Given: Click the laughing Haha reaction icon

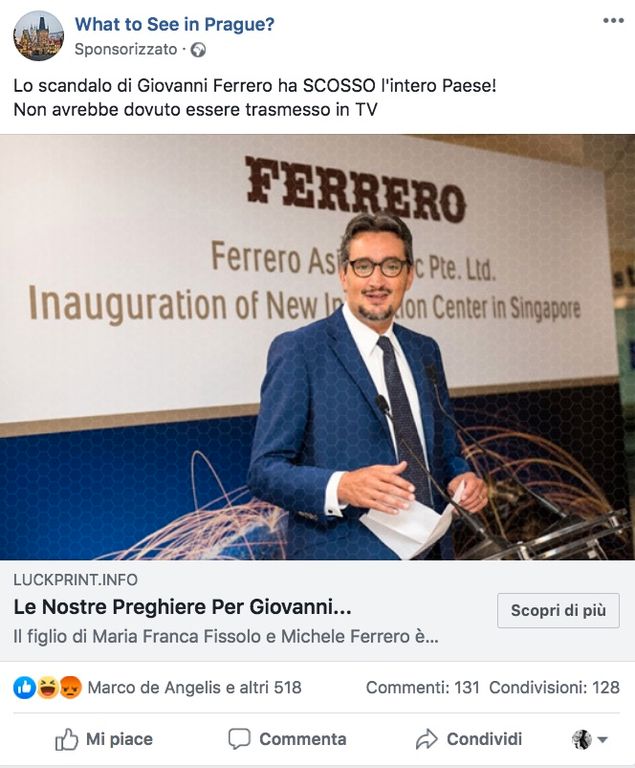Looking at the screenshot, I should click(48, 688).
